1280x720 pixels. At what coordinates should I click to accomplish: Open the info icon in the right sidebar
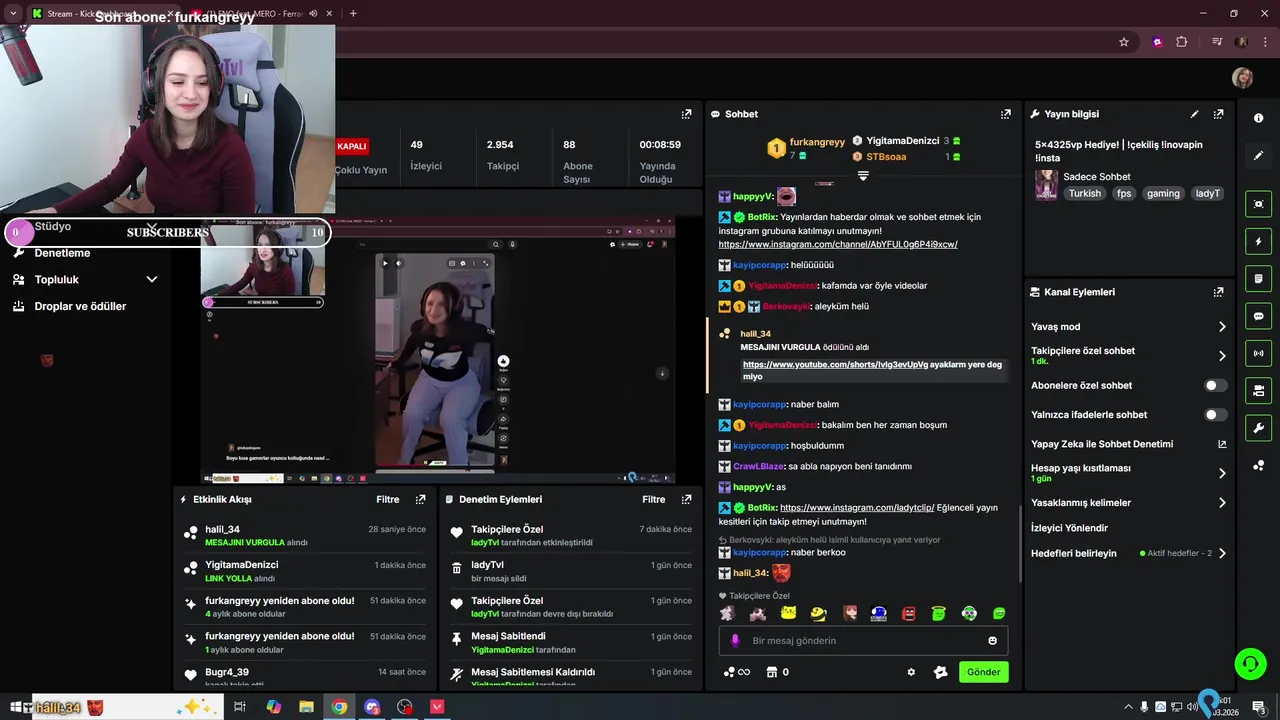click(1258, 118)
